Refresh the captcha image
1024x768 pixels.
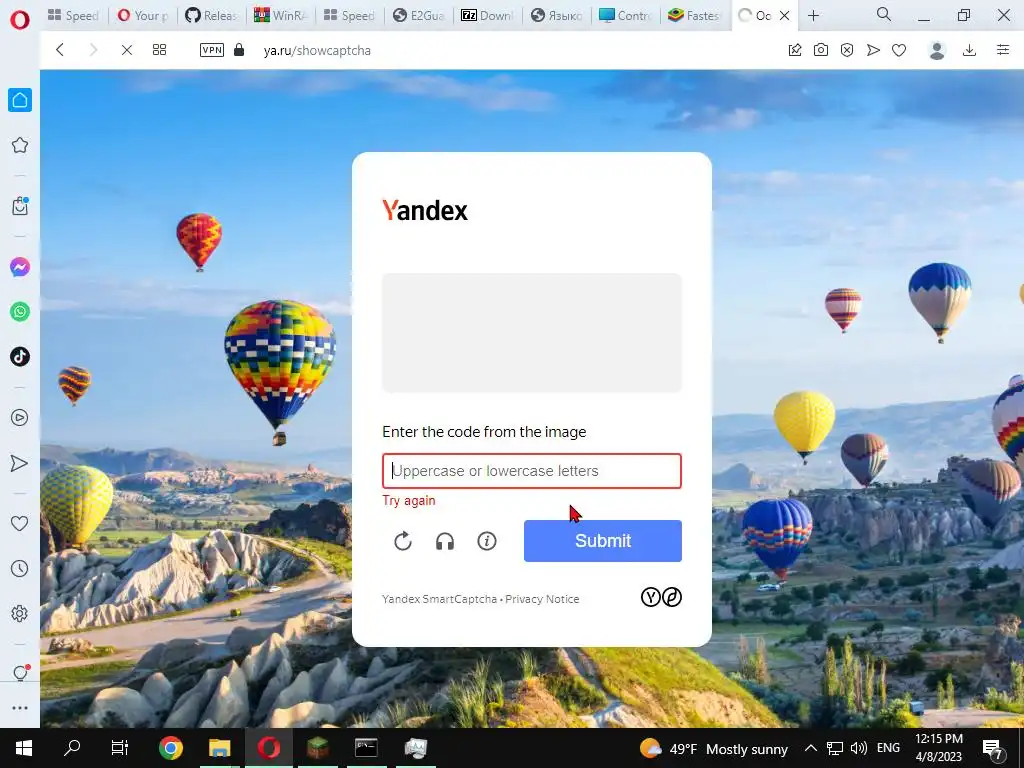tap(403, 541)
